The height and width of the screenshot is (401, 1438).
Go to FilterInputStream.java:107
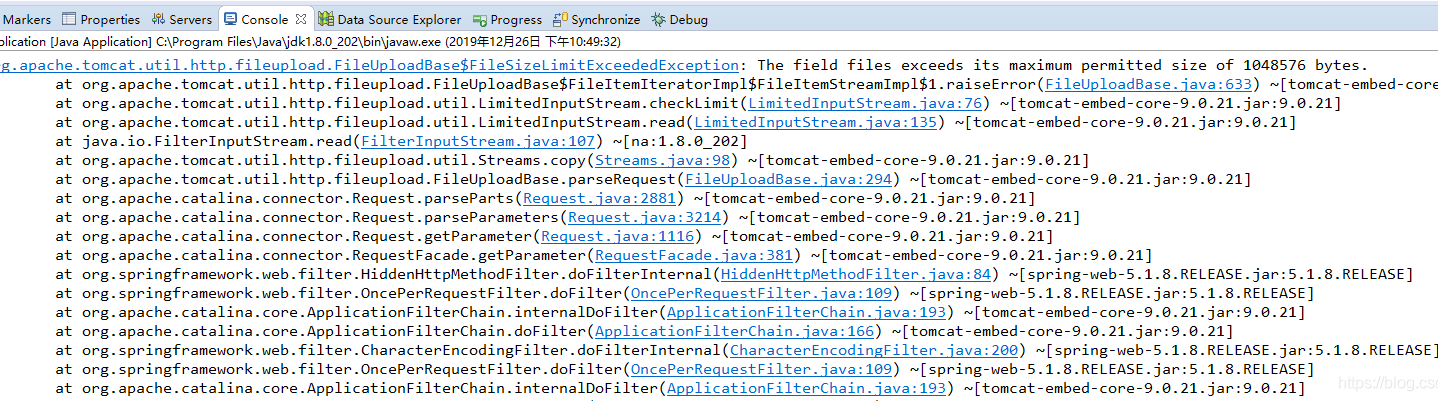click(x=478, y=142)
